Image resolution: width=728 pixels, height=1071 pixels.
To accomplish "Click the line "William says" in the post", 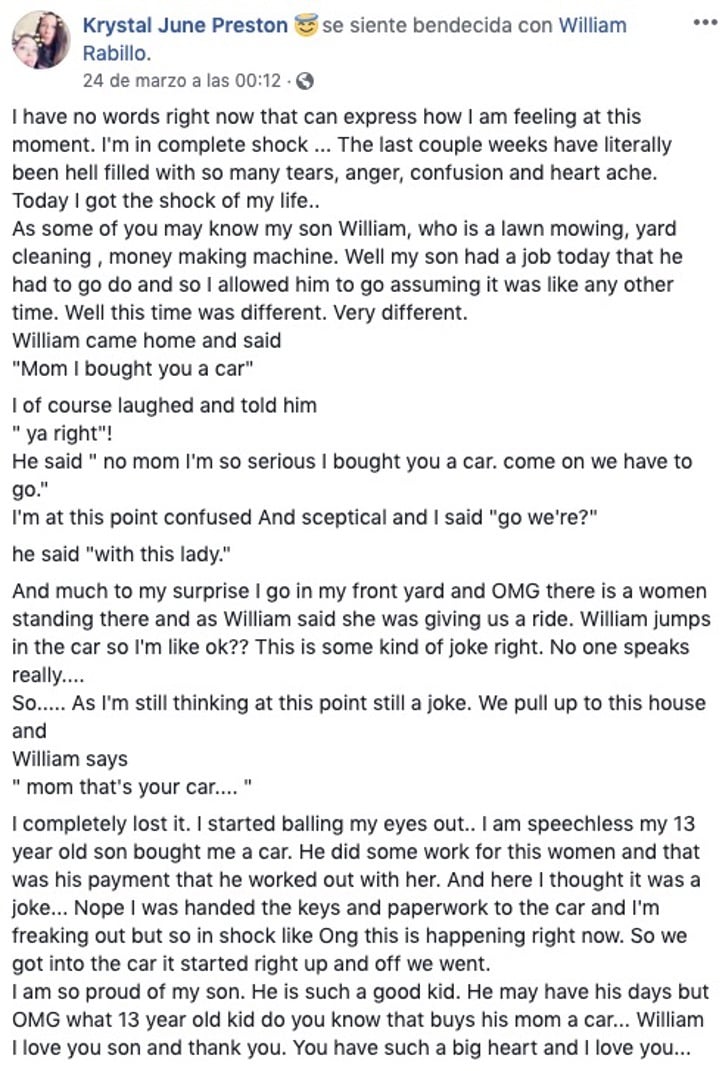I will (70, 758).
